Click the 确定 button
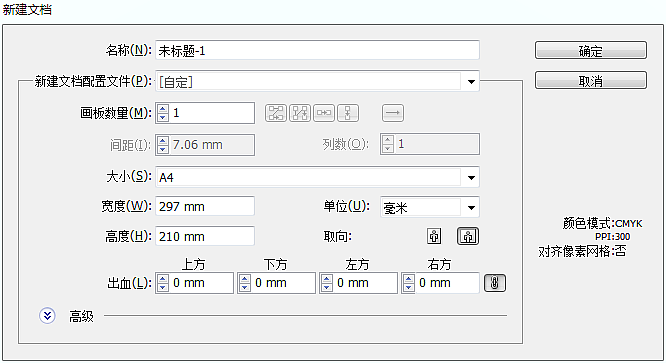 (x=590, y=50)
